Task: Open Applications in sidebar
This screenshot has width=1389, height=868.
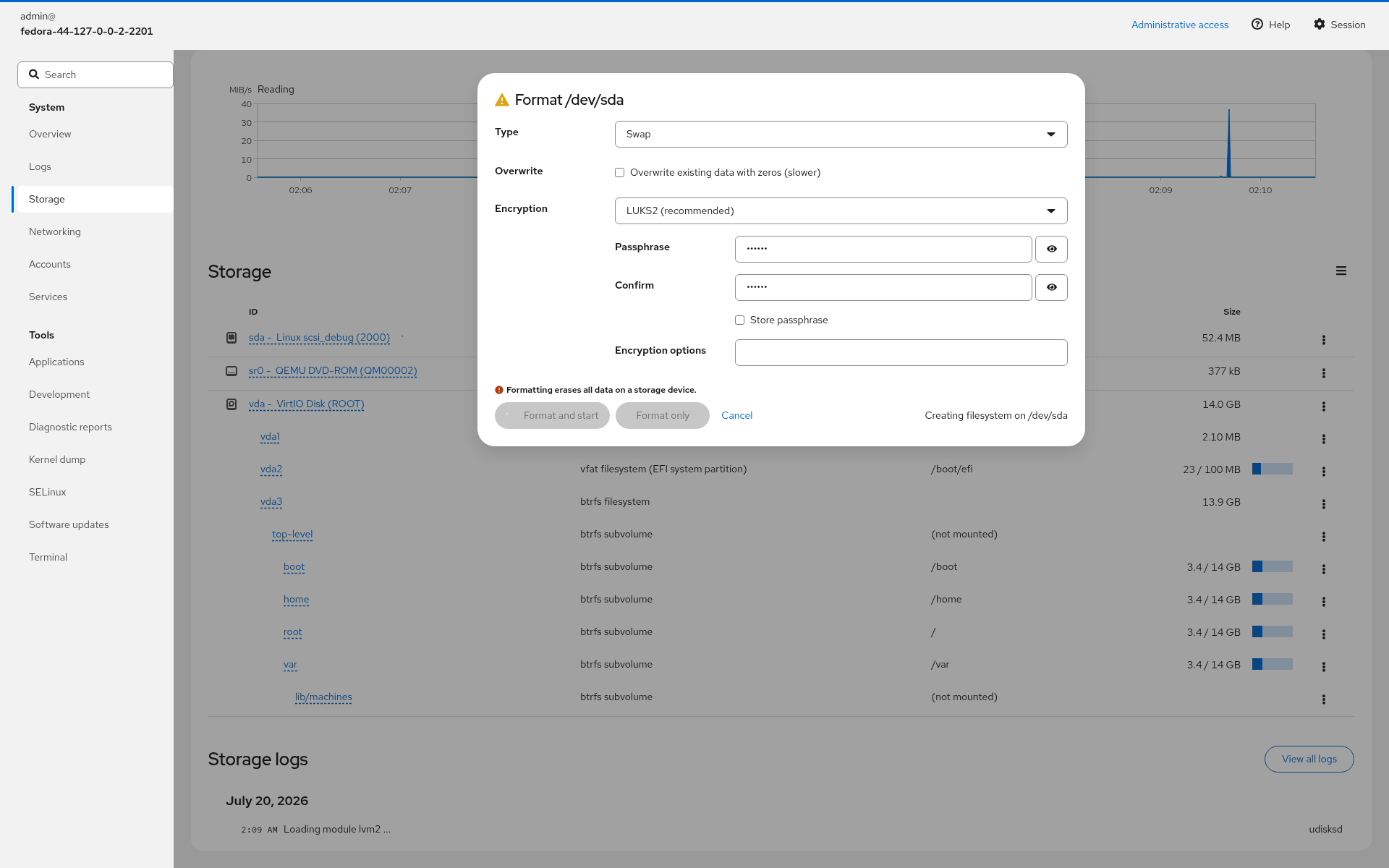Action: coord(93,362)
